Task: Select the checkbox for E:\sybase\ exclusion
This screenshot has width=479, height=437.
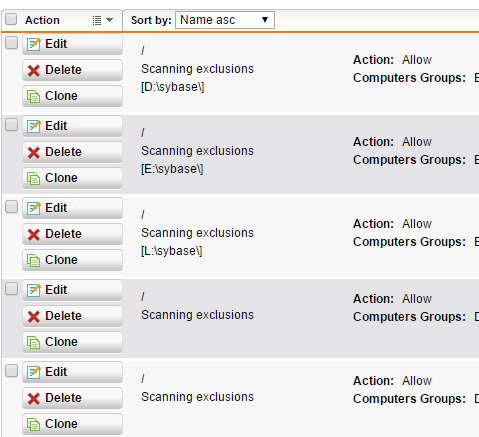Action: click(x=11, y=125)
